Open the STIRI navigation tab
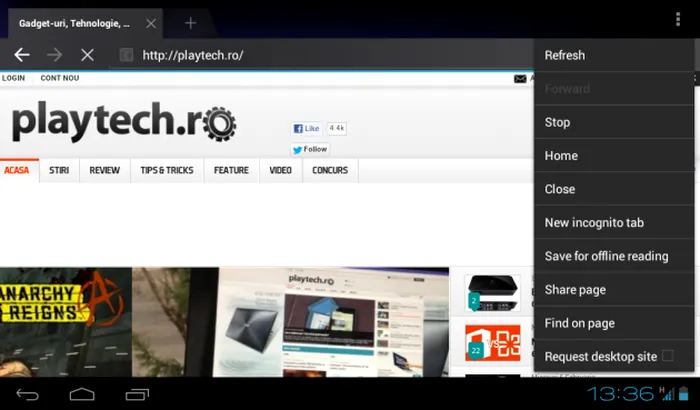Screen dimensions: 700x410 pos(59,170)
